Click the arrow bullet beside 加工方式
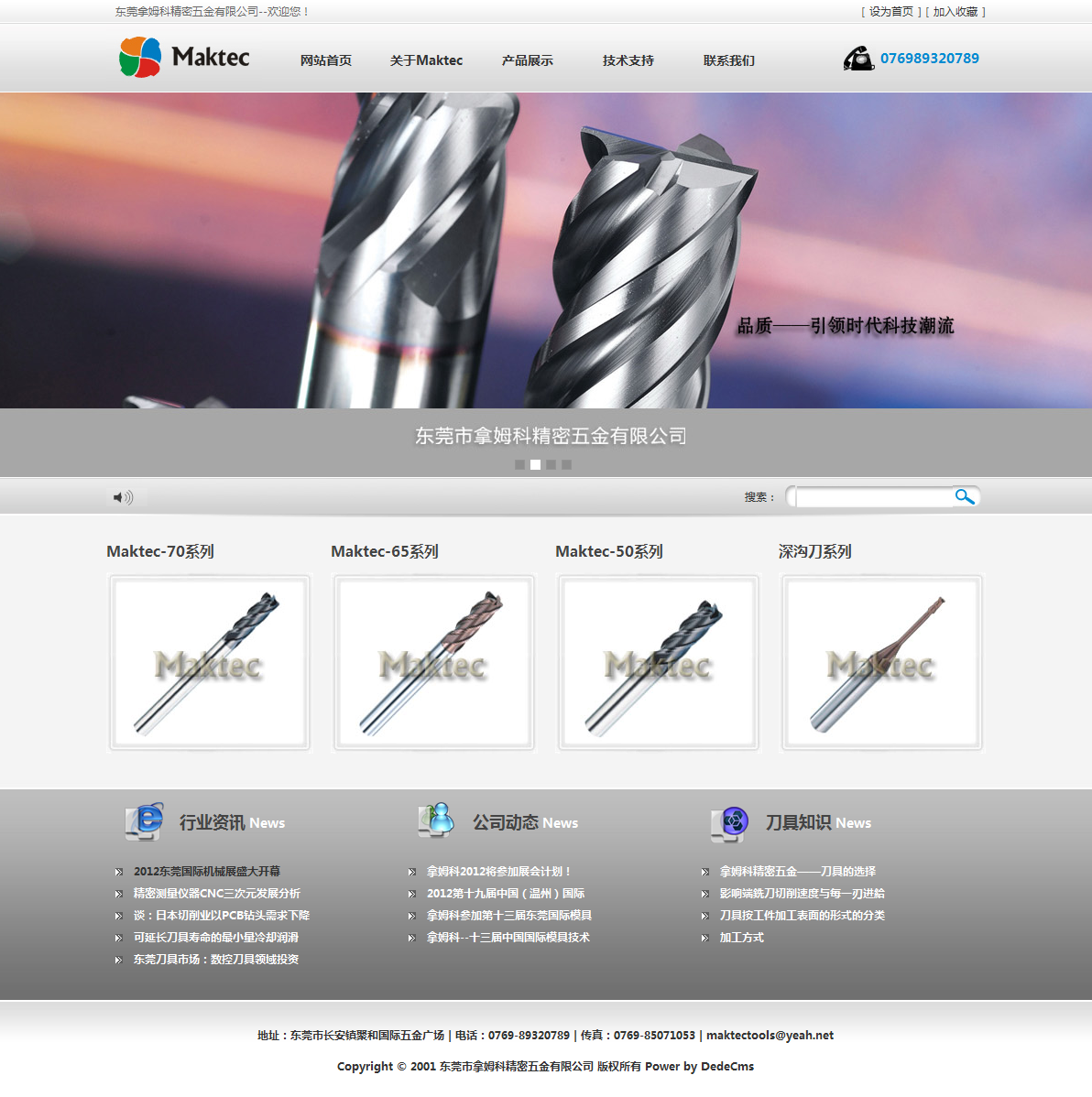This screenshot has height=1097, width=1092. 704,938
